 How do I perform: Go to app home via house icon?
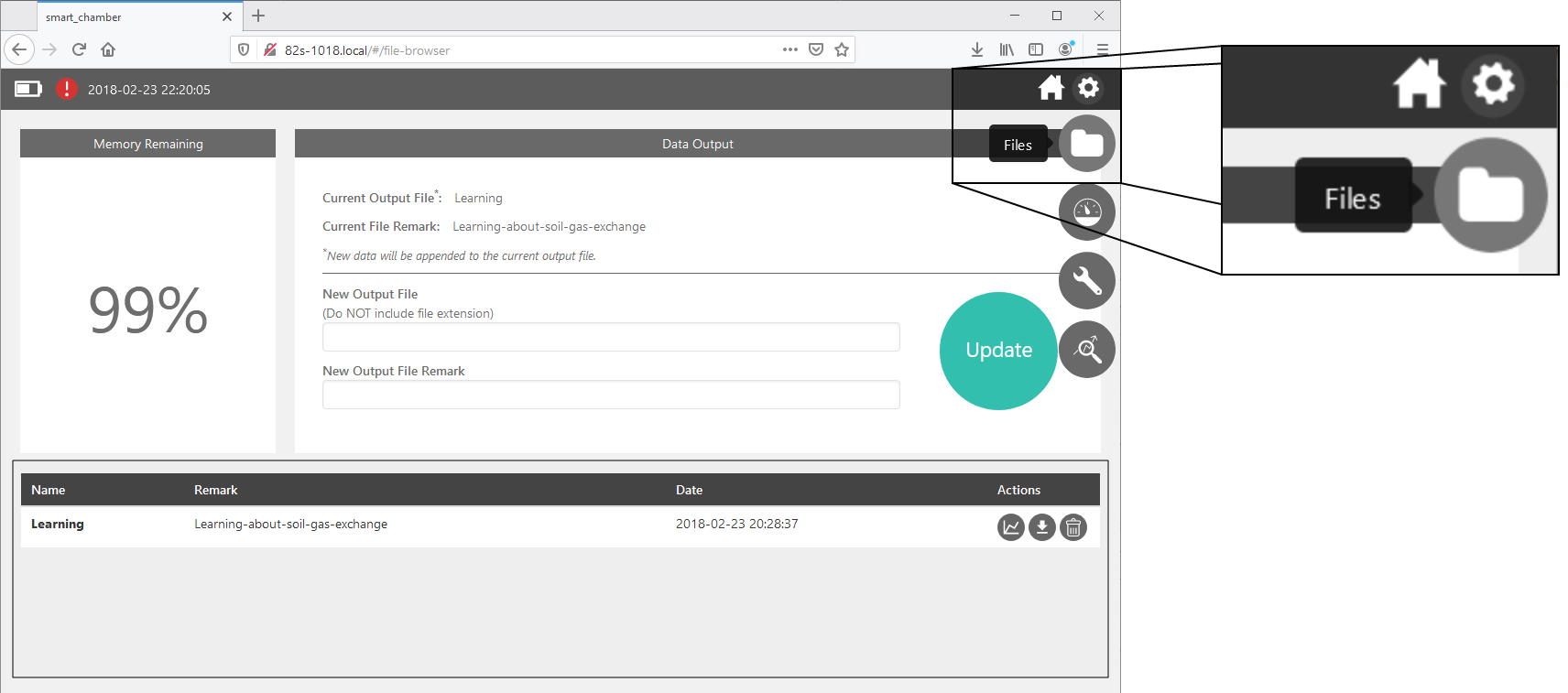pyautogui.click(x=1051, y=88)
